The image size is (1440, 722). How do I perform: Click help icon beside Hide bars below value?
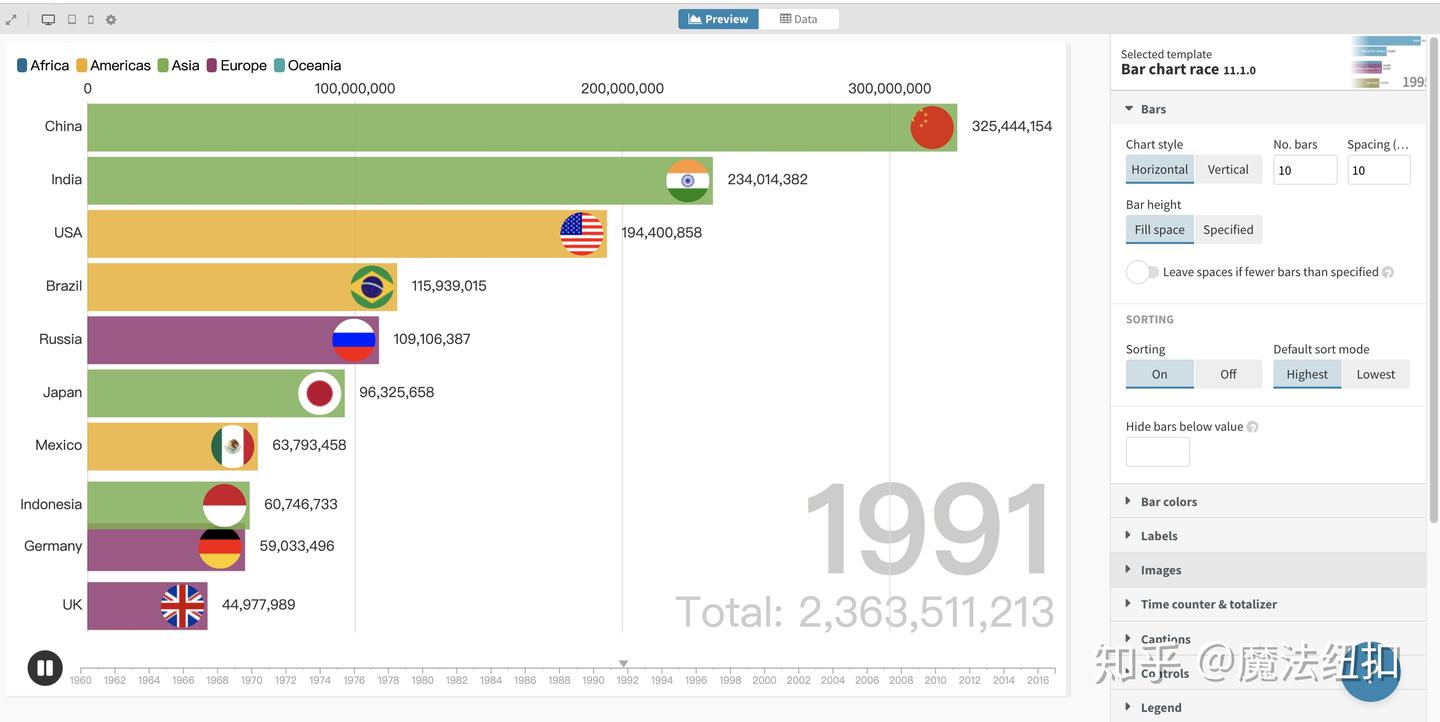pos(1252,427)
